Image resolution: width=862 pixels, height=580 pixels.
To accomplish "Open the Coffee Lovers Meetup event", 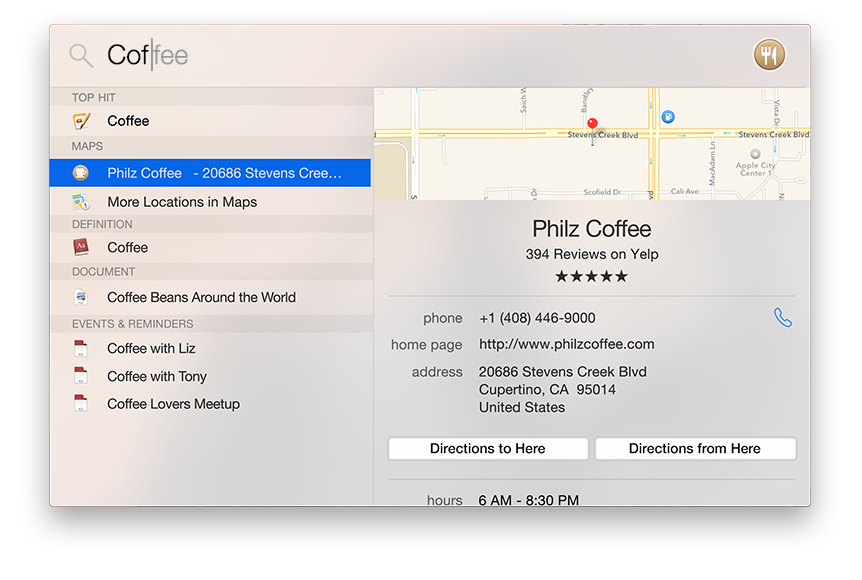I will tap(173, 404).
